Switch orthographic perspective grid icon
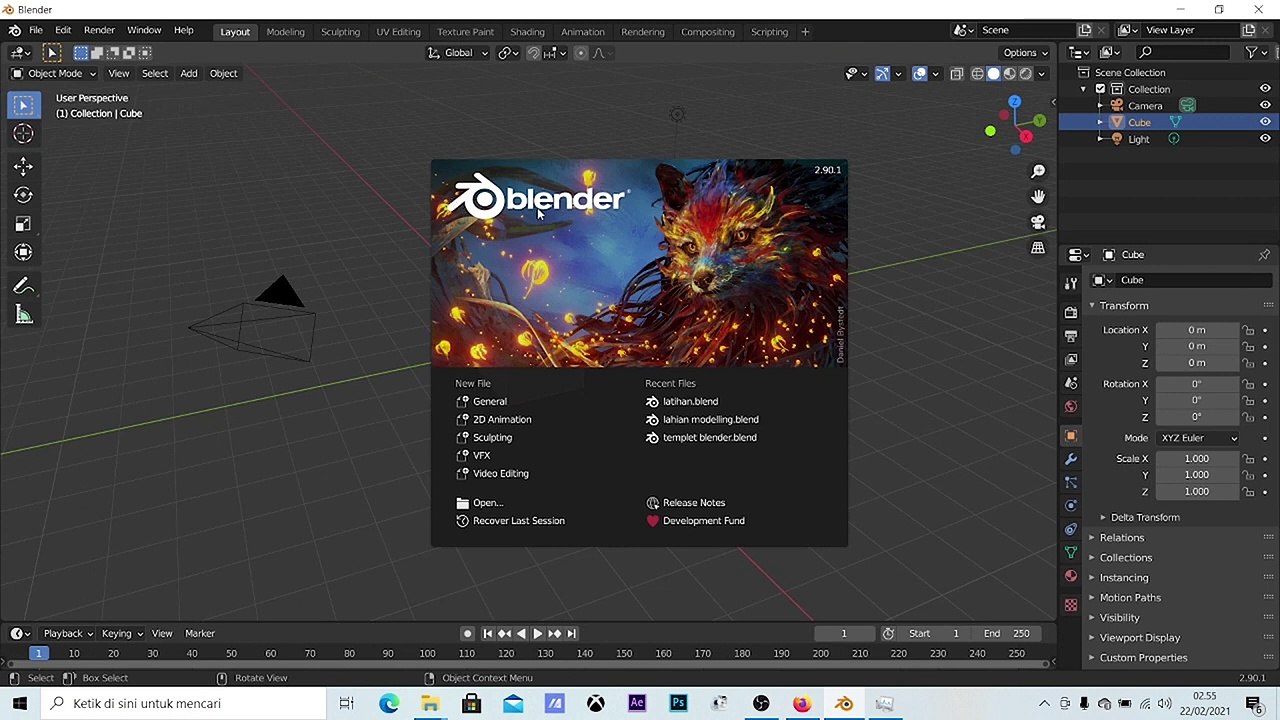The image size is (1280, 720). [x=1038, y=248]
